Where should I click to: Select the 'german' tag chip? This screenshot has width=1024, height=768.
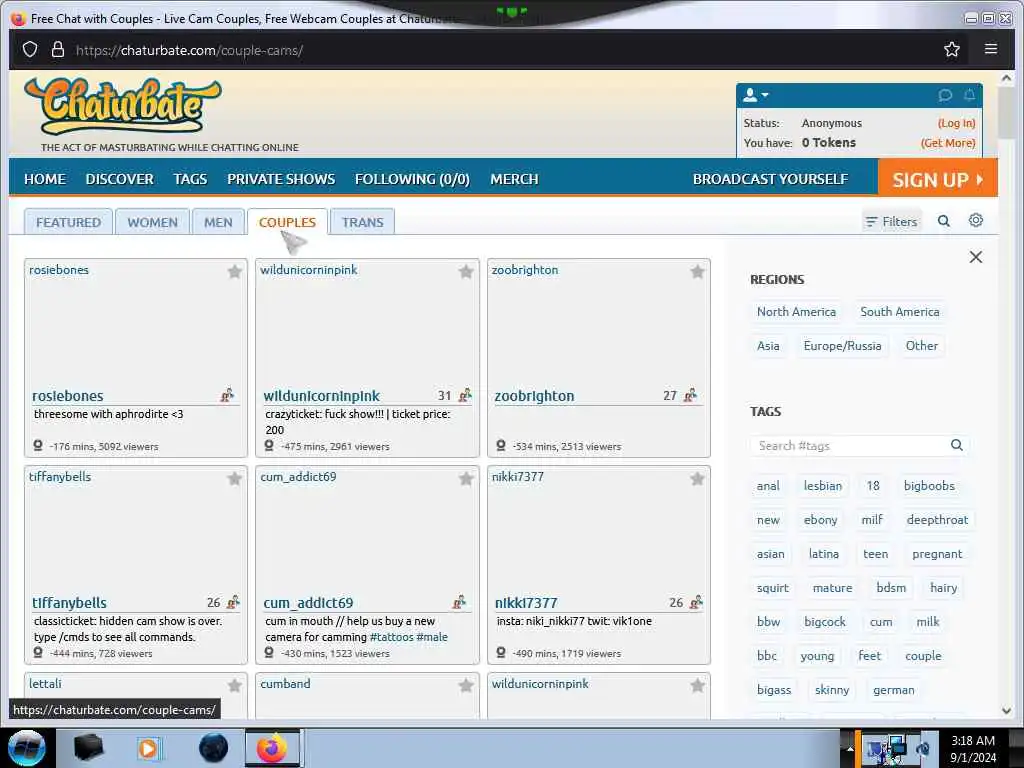pyautogui.click(x=893, y=690)
